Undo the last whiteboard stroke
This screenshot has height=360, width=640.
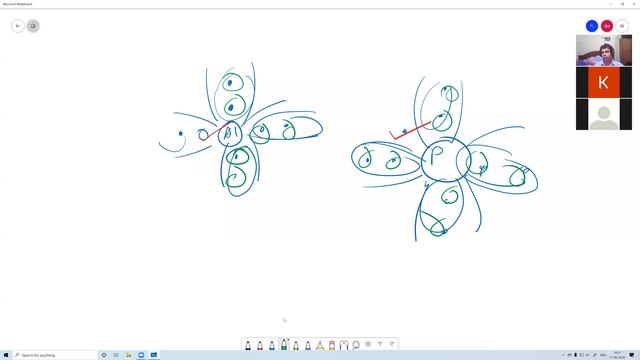coord(380,344)
